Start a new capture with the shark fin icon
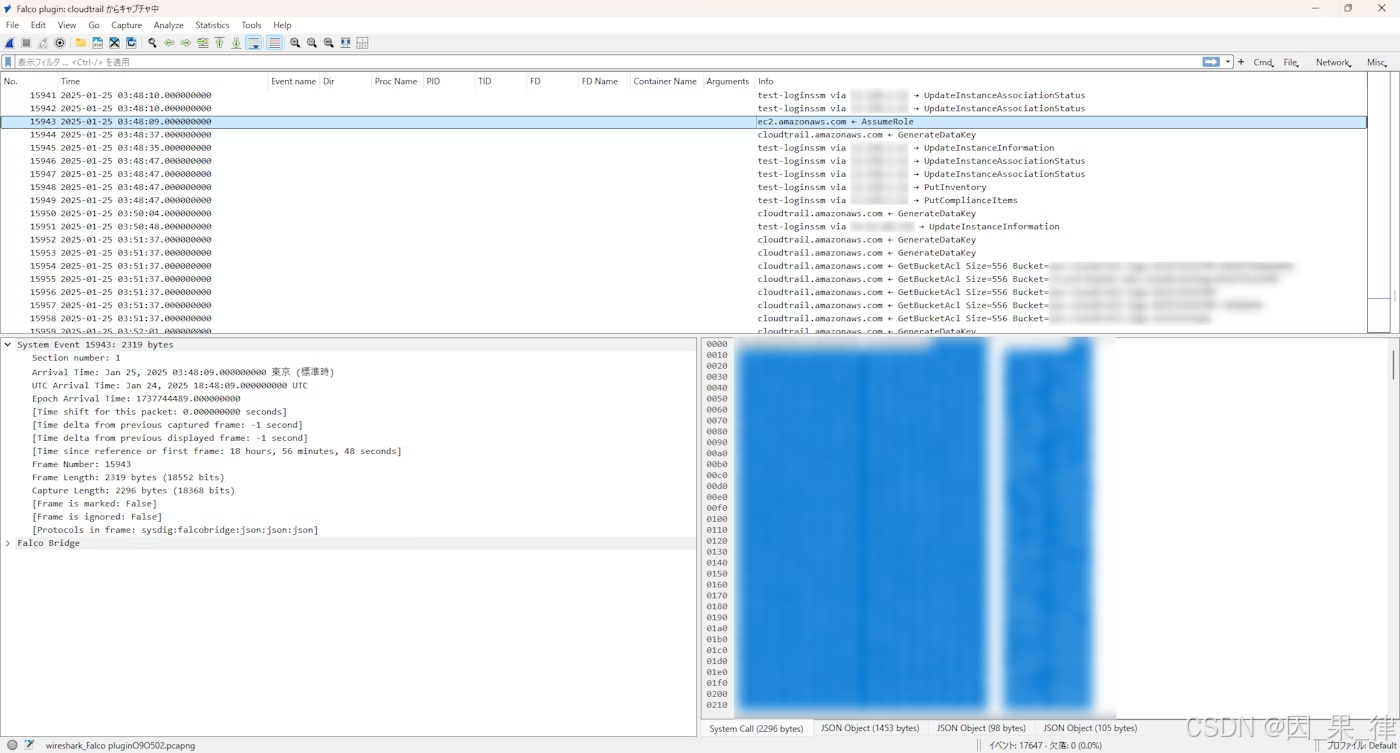Screen dimensions: 1400x753 pos(9,42)
